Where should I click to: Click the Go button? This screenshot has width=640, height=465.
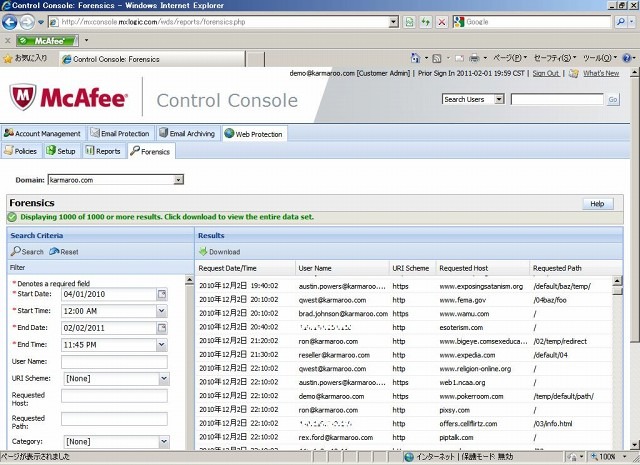(x=613, y=100)
